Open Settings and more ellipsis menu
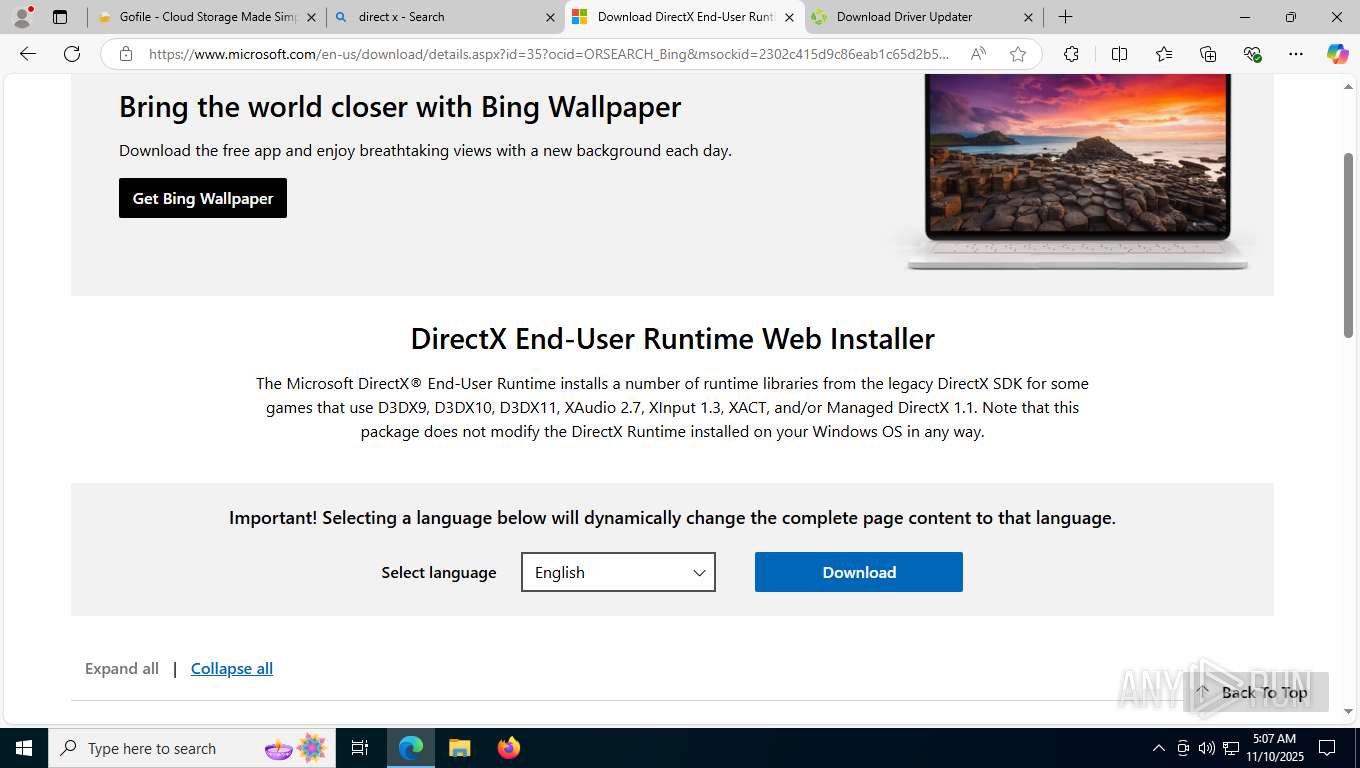The height and width of the screenshot is (768, 1360). point(1296,54)
